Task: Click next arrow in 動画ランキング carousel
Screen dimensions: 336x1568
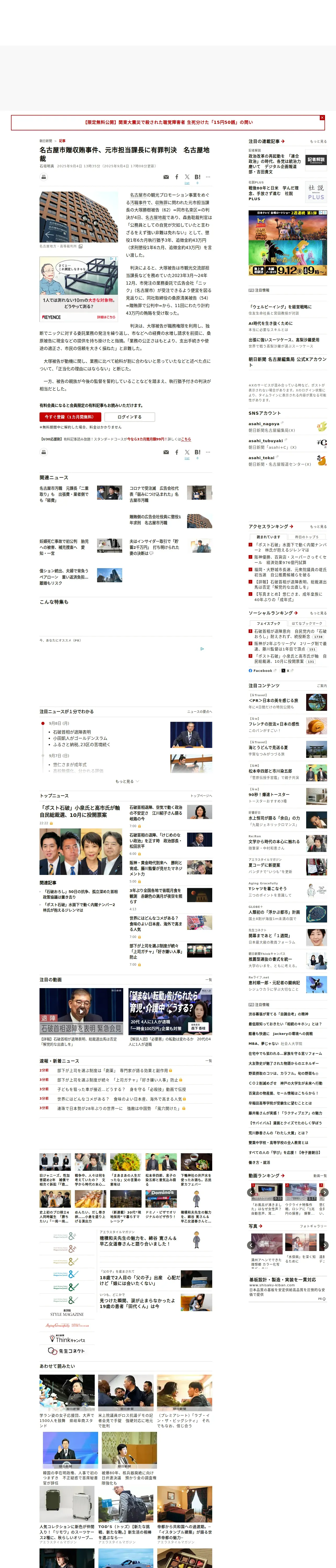Action: [x=324, y=1192]
